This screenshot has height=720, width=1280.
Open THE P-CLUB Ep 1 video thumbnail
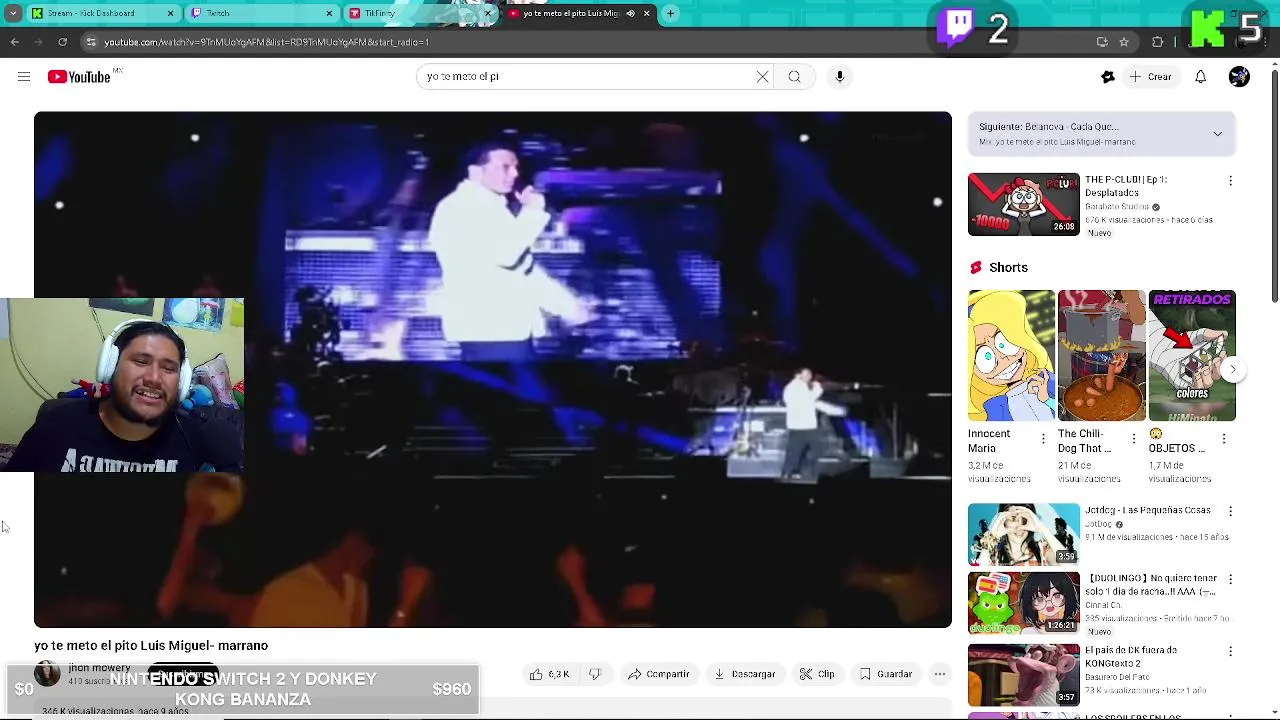pyautogui.click(x=1023, y=204)
